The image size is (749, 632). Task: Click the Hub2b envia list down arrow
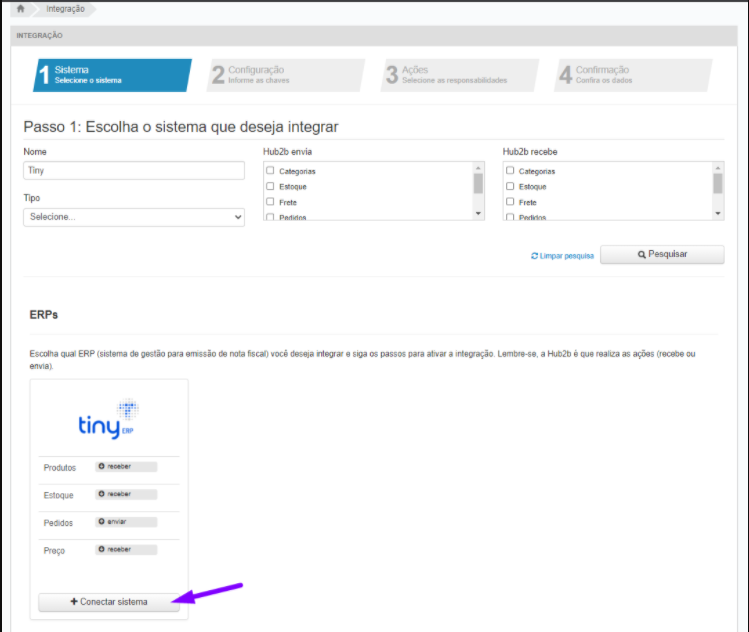(x=478, y=214)
